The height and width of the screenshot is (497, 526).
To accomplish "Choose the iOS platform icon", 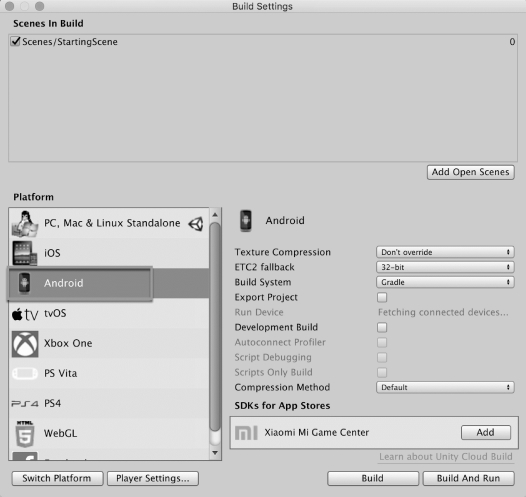I will click(x=25, y=253).
